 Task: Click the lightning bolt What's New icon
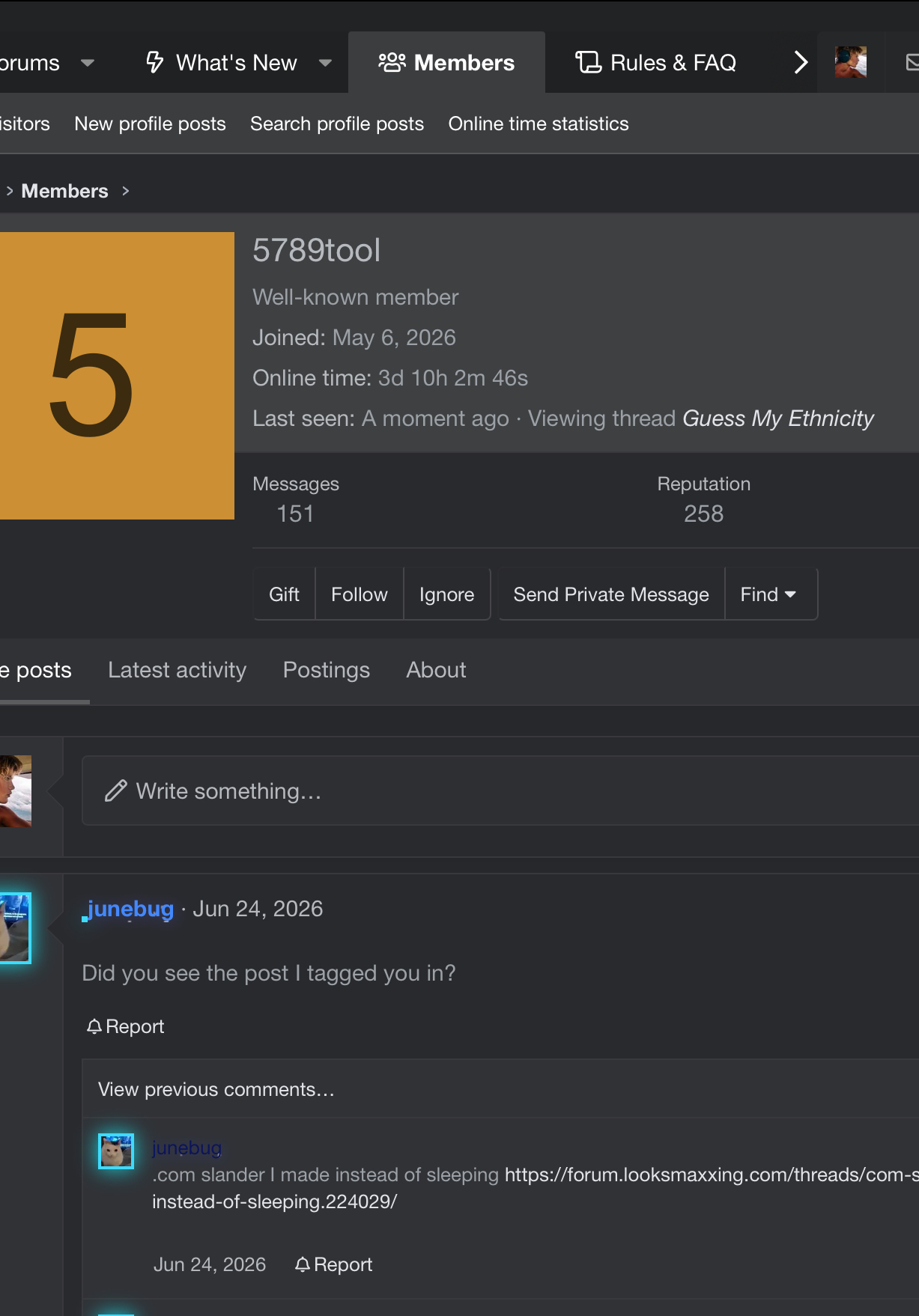click(x=154, y=62)
